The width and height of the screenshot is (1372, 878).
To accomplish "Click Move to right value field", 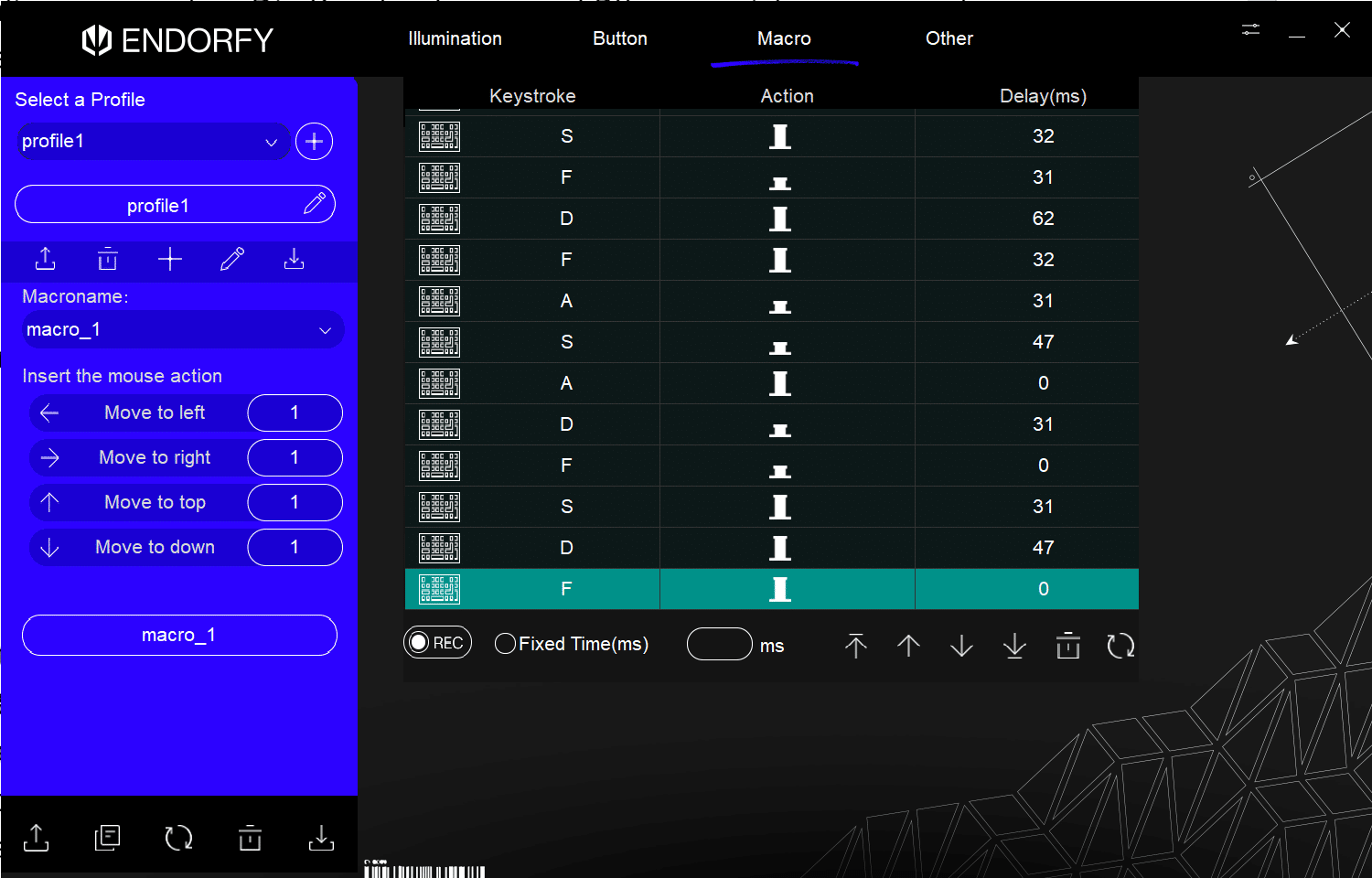I will (295, 458).
